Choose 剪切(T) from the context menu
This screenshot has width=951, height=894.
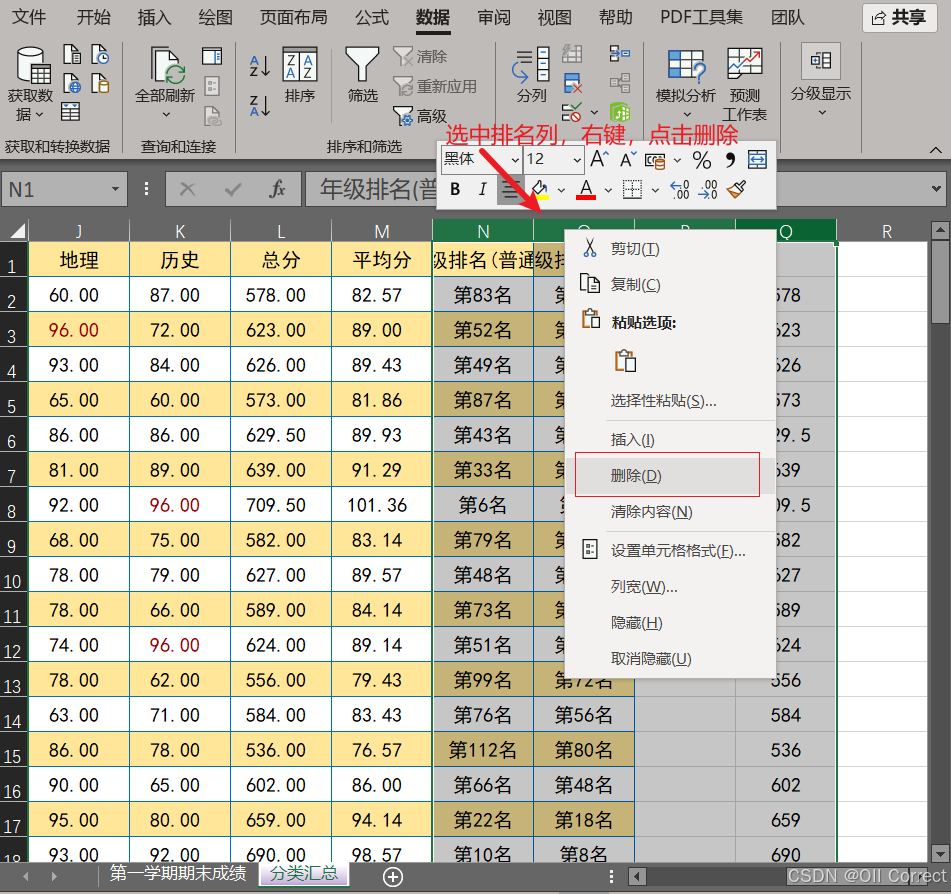pyautogui.click(x=670, y=249)
